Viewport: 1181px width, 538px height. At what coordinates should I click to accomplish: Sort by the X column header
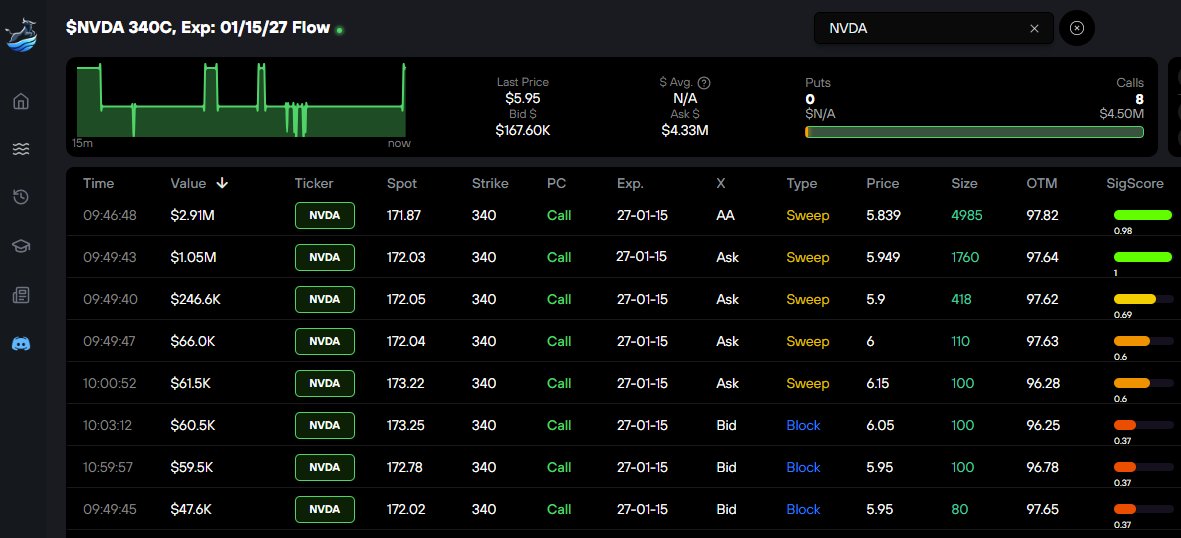pyautogui.click(x=721, y=183)
